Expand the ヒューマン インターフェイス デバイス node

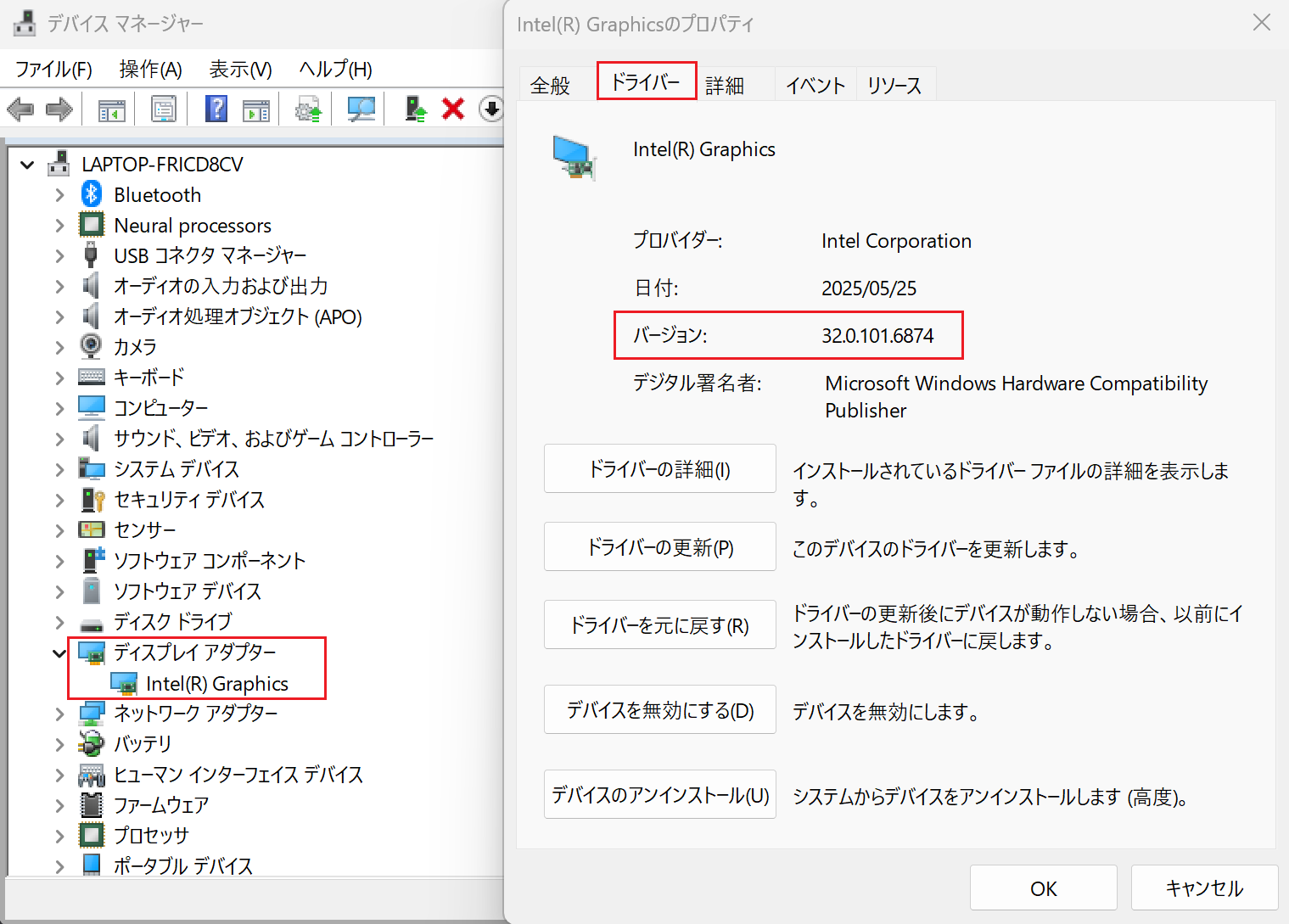59,775
